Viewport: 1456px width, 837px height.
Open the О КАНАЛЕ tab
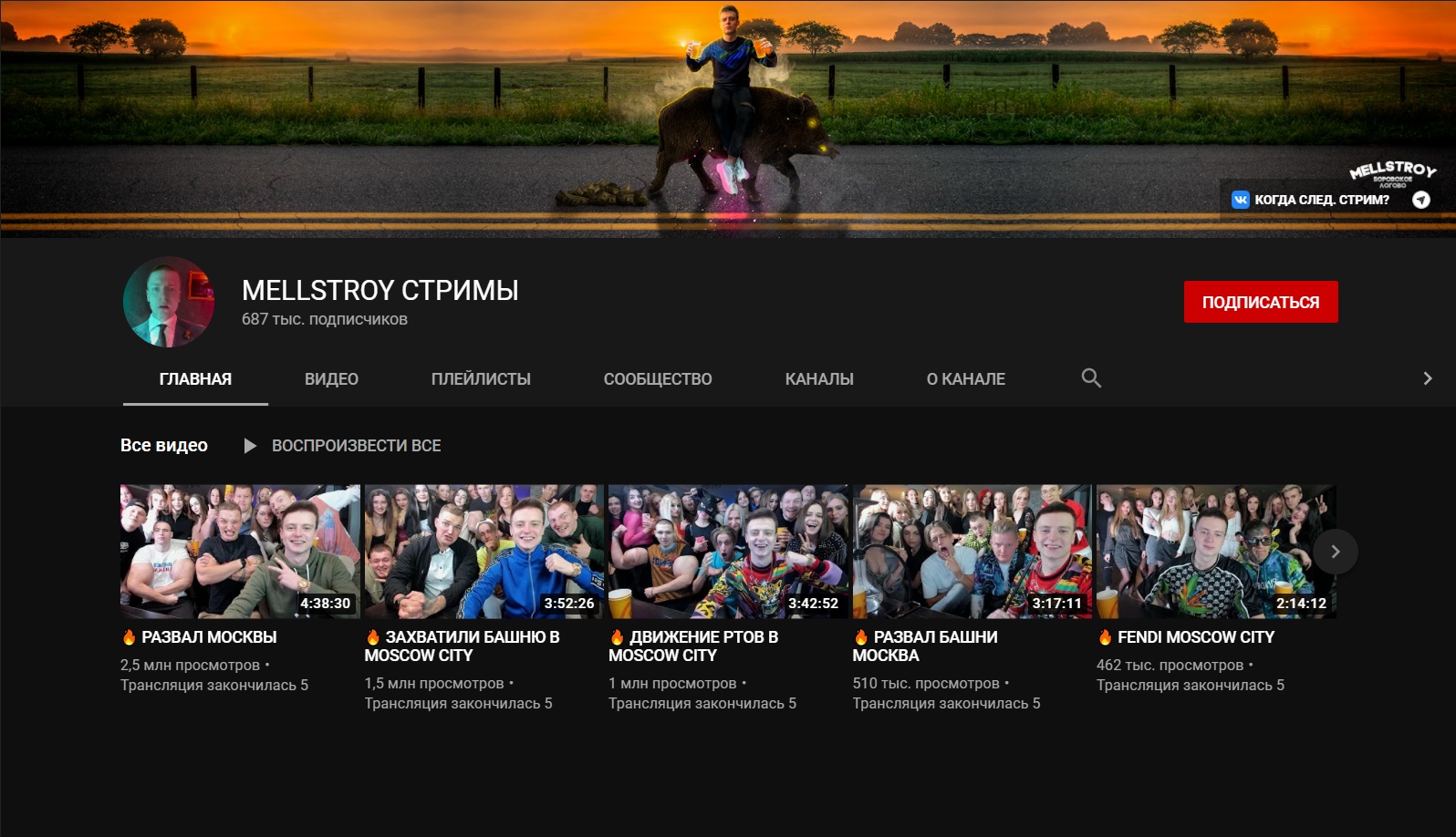[x=965, y=379]
